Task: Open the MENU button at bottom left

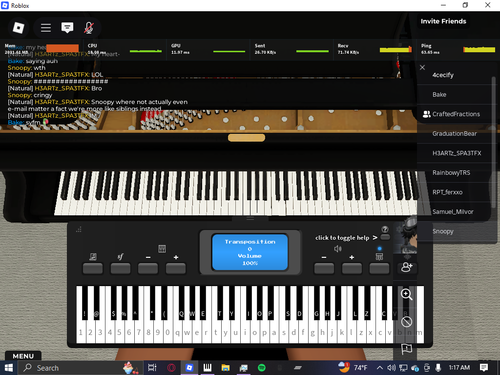Action: pos(23,356)
